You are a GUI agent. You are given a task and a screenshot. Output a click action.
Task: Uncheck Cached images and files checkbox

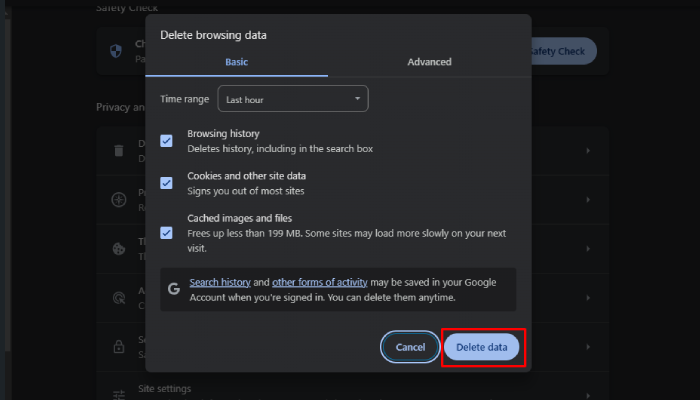pyautogui.click(x=166, y=233)
